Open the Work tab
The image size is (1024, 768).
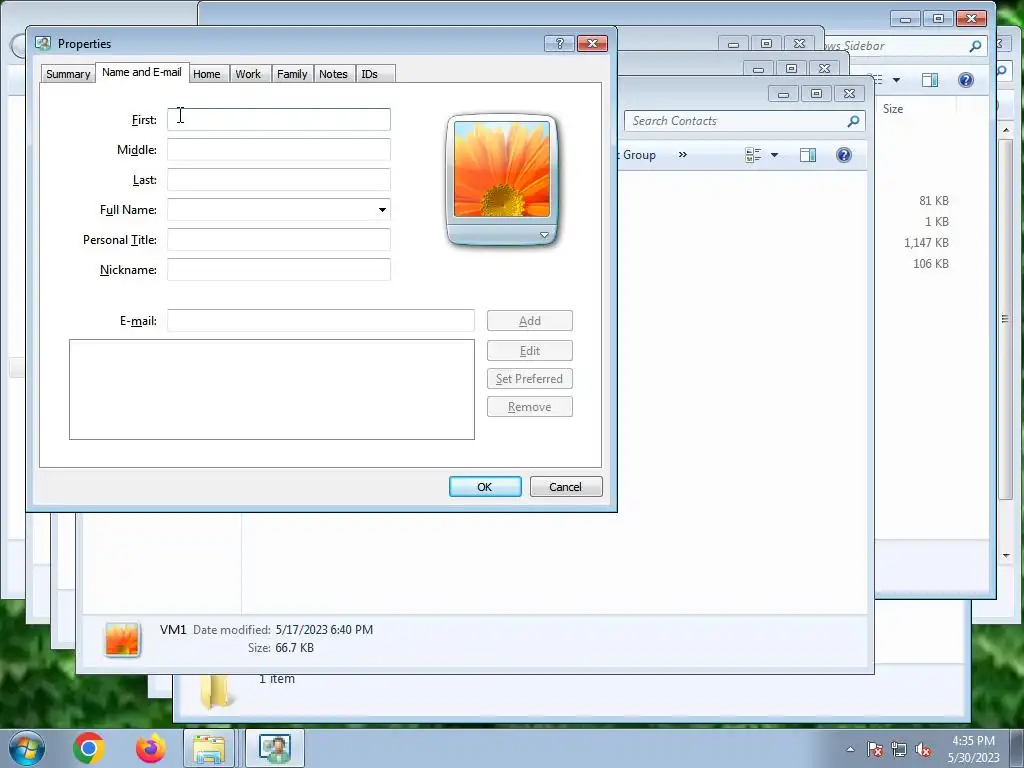[248, 74]
